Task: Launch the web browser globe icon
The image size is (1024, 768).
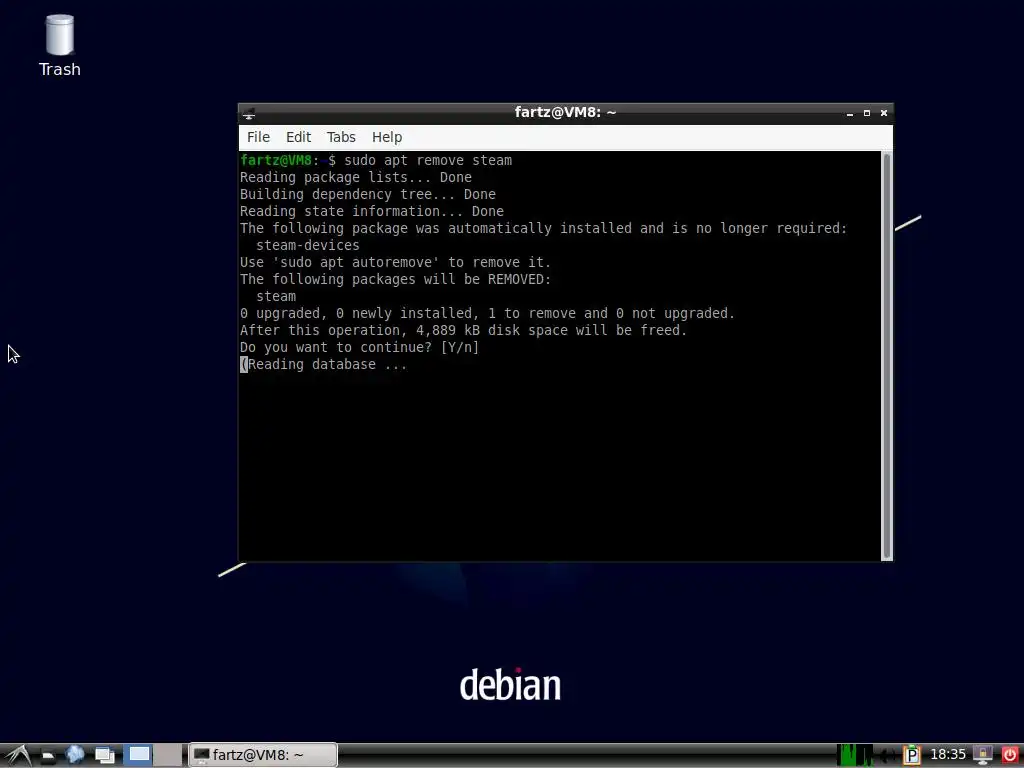Action: [75, 755]
